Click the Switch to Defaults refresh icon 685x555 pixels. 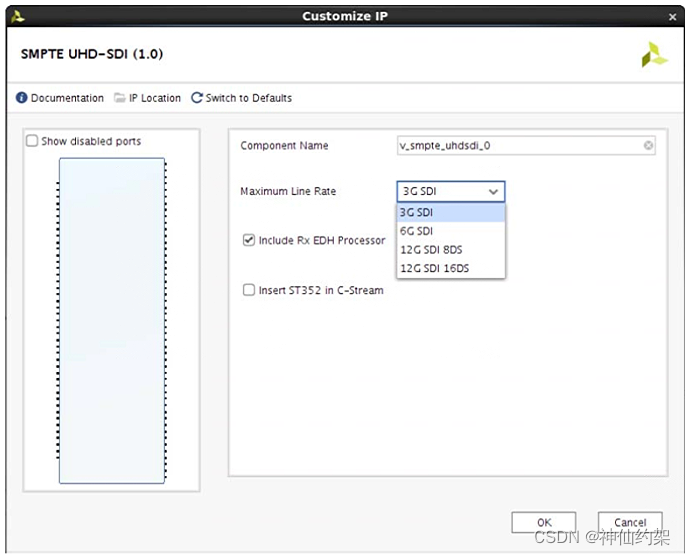[x=197, y=97]
